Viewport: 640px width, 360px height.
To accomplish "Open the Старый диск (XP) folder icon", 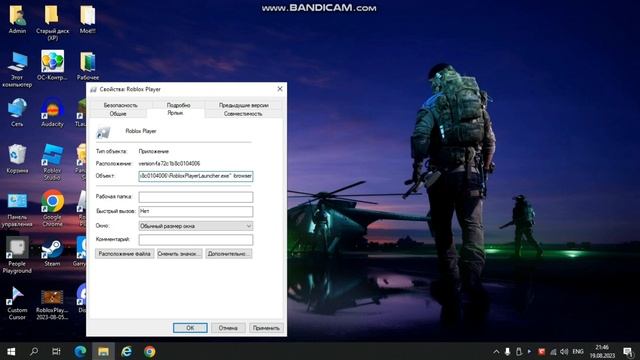I will [x=52, y=21].
